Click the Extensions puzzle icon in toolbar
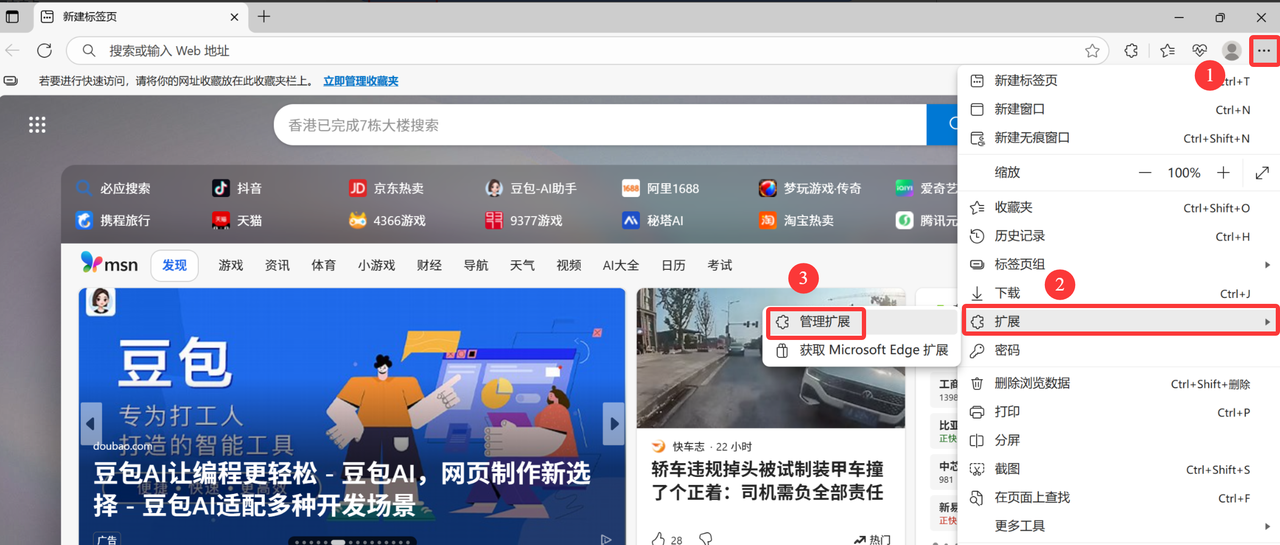Image resolution: width=1280 pixels, height=545 pixels. point(1131,51)
